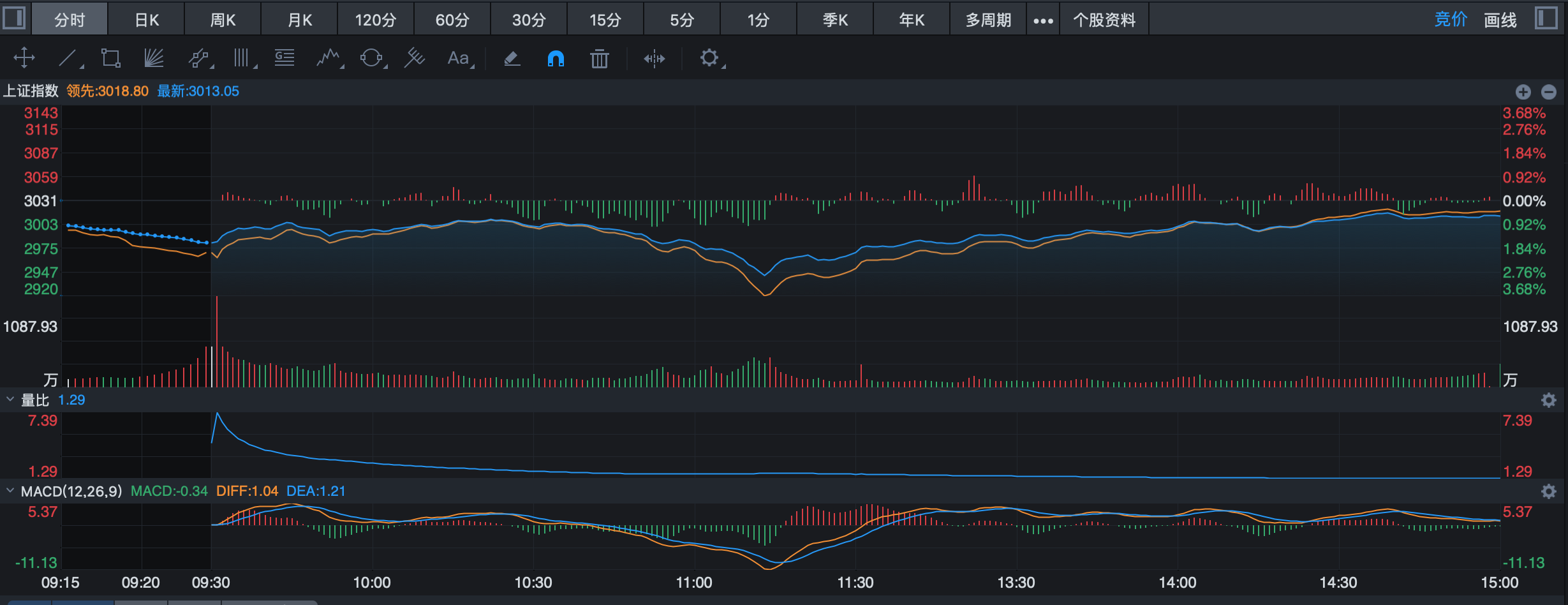This screenshot has height=605, width=1568.
Task: Select the parallel channel tool
Action: coord(198,58)
